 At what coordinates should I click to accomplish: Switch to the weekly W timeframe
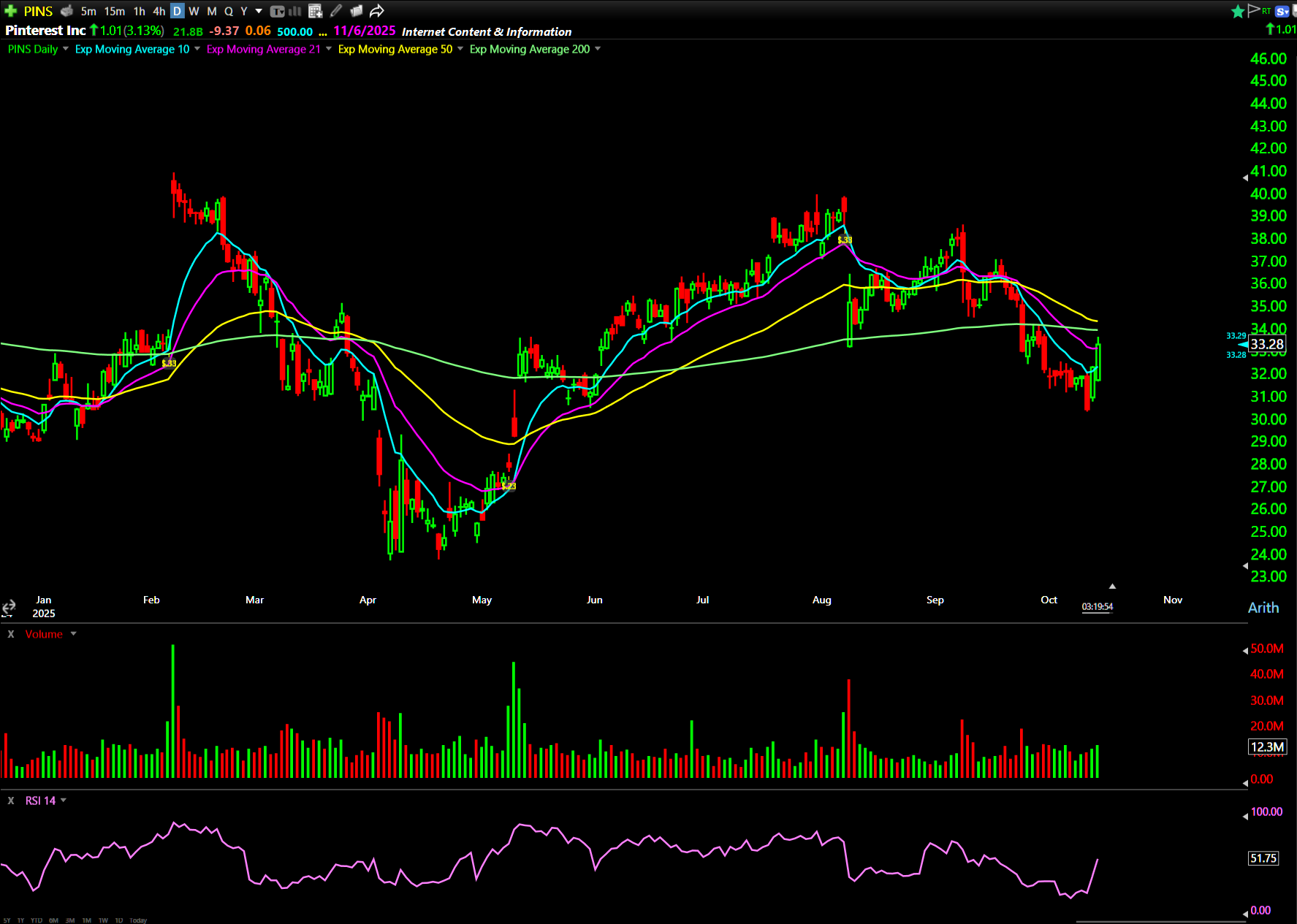(194, 11)
